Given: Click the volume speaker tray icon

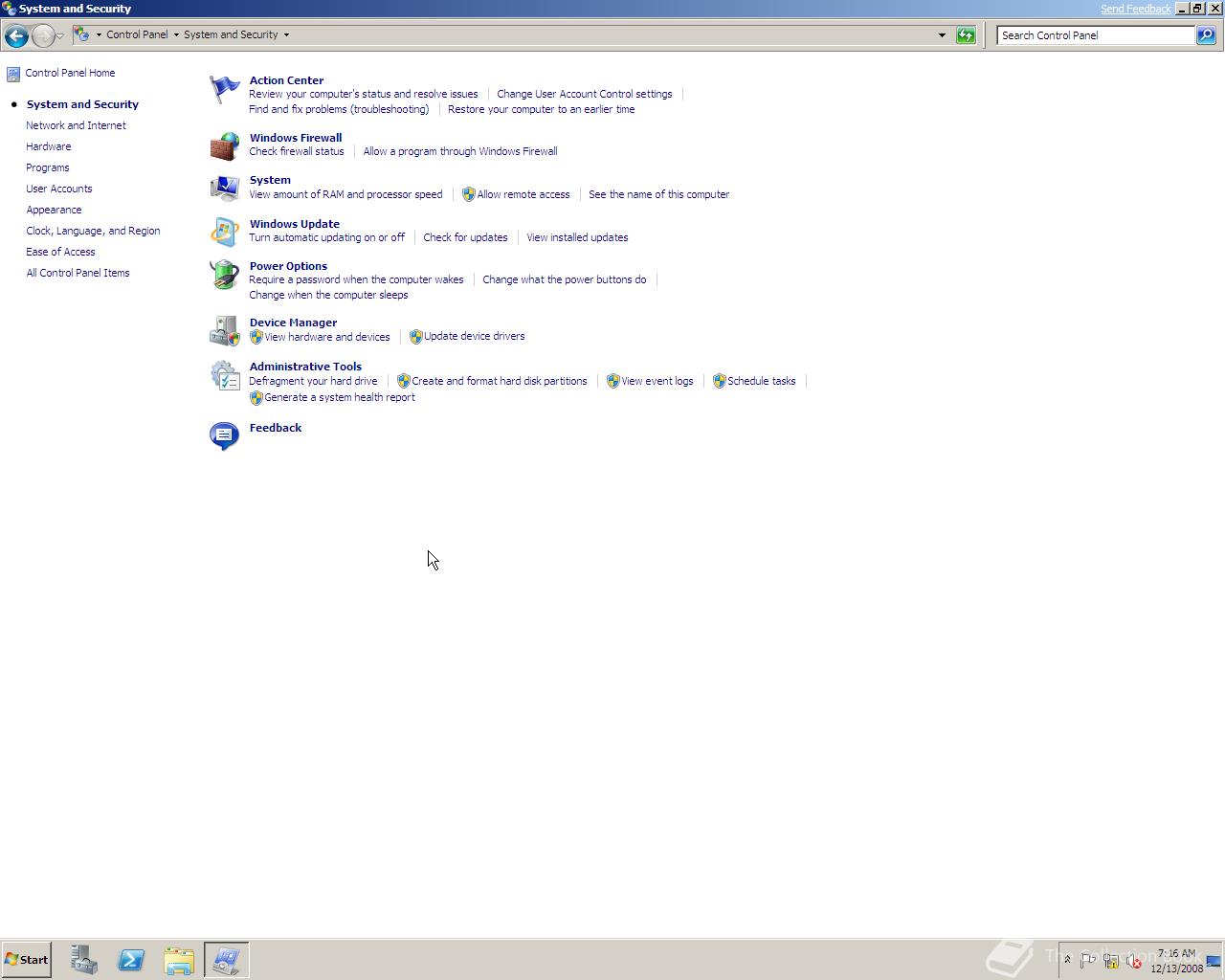Looking at the screenshot, I should [1134, 960].
